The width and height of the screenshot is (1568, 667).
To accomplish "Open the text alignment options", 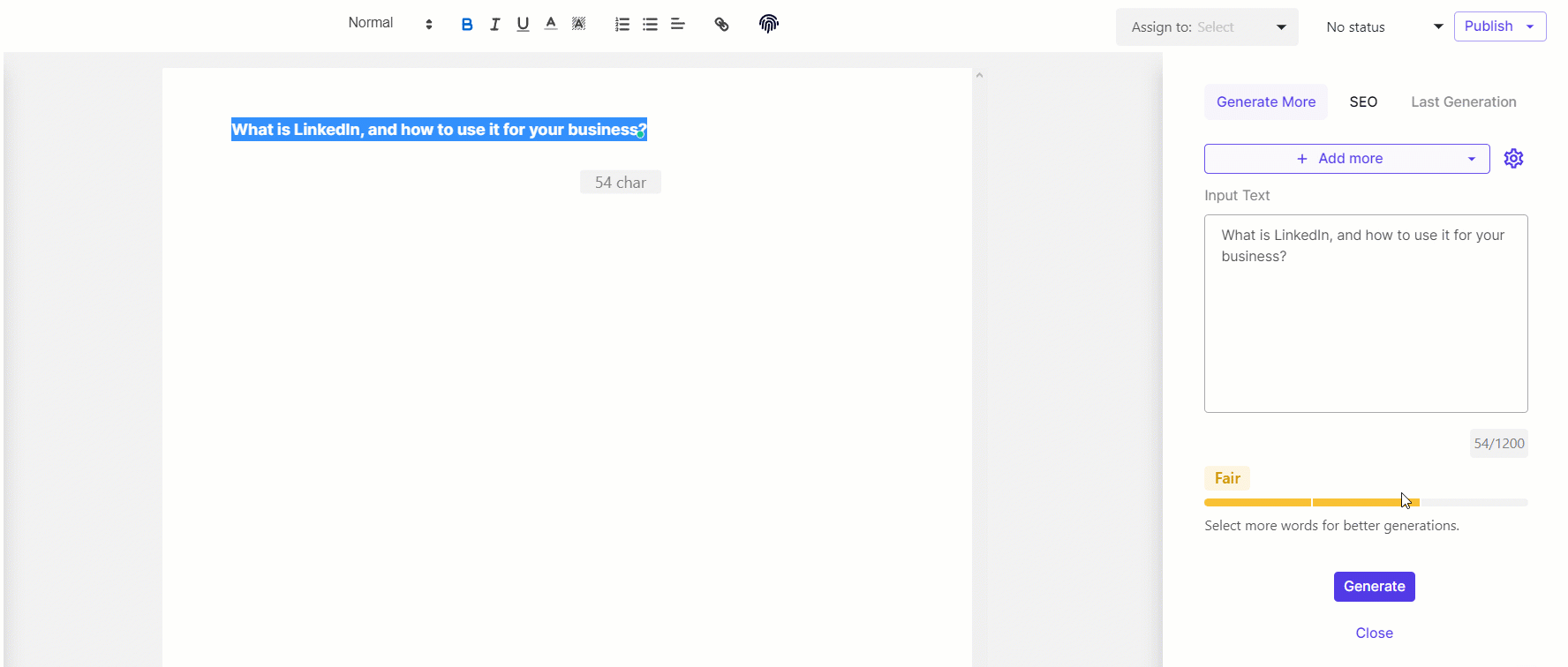I will pos(678,25).
